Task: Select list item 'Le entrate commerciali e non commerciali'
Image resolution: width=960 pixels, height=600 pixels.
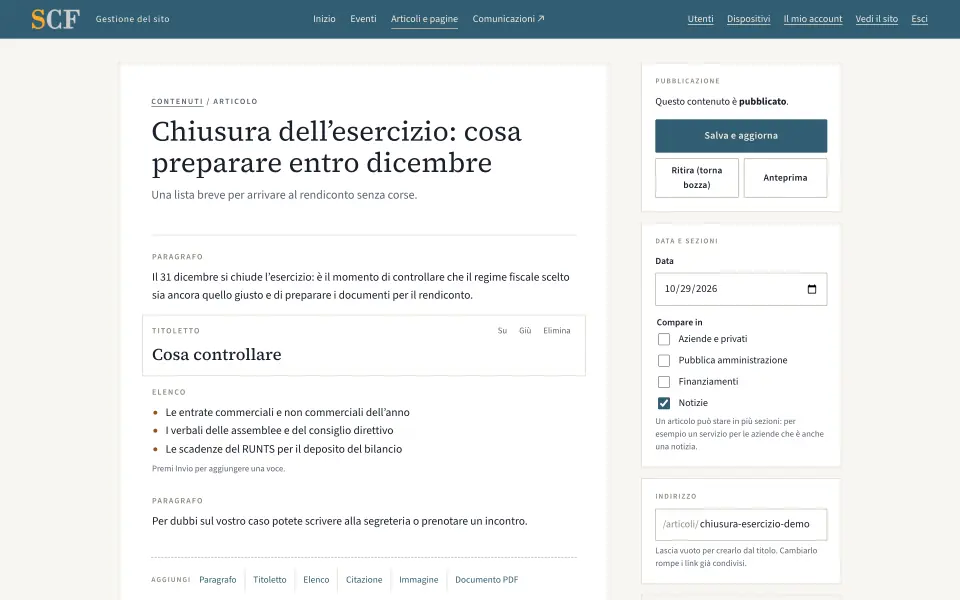Action: coord(287,413)
